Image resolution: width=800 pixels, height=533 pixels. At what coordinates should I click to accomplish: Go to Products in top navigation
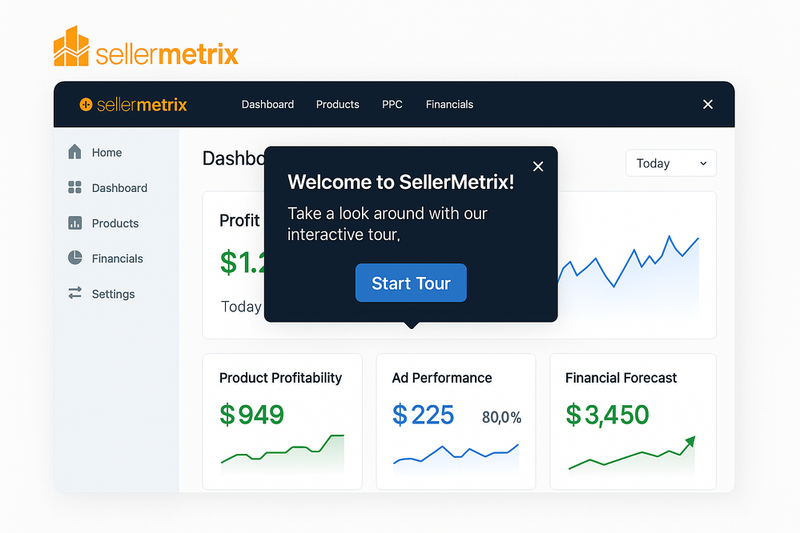pyautogui.click(x=338, y=105)
